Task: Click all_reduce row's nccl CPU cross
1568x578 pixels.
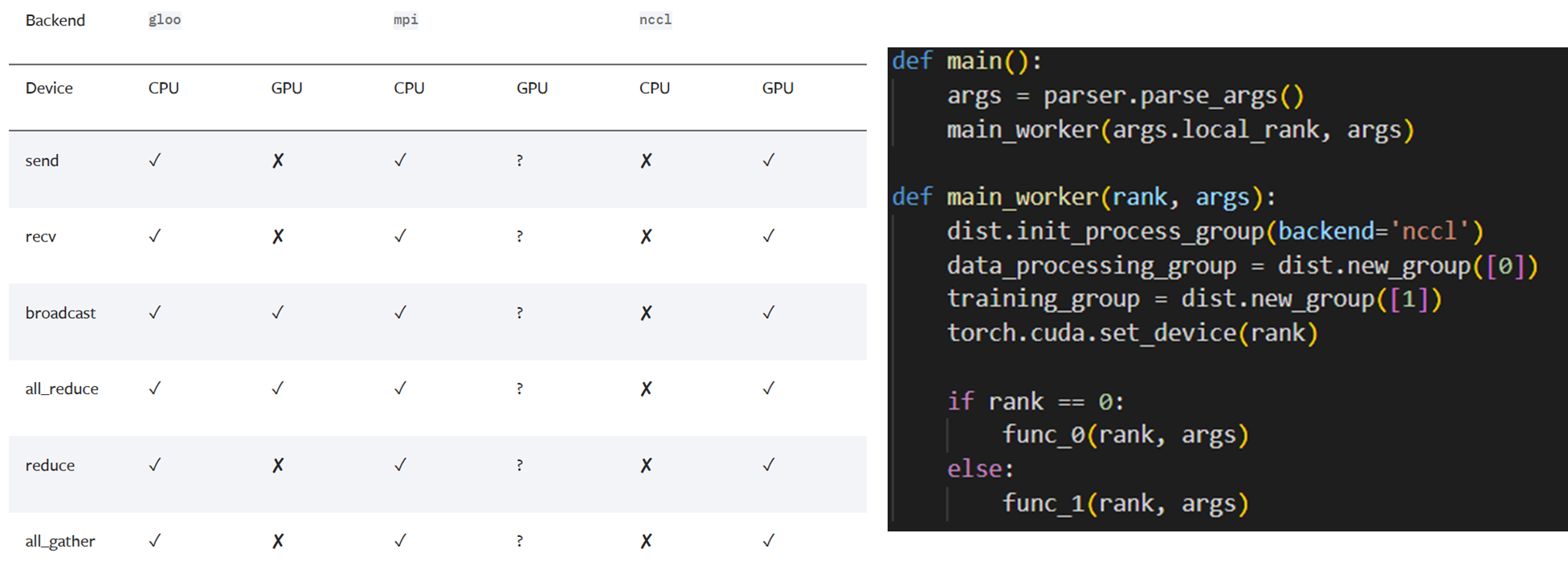Action: click(x=646, y=389)
